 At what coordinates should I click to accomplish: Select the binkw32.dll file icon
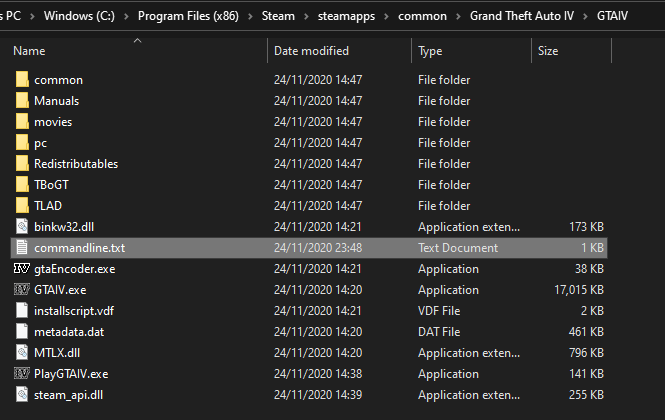tap(21, 226)
